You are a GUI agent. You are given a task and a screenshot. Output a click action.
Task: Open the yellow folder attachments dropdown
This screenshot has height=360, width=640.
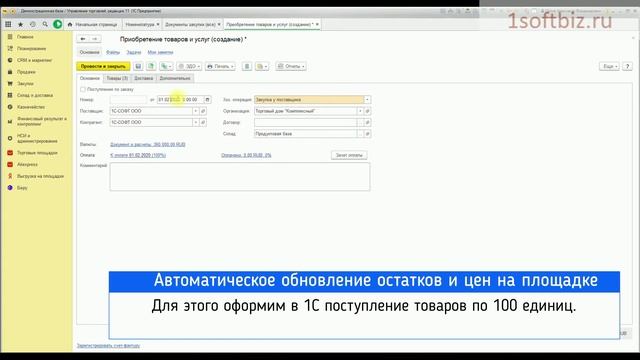(262, 66)
